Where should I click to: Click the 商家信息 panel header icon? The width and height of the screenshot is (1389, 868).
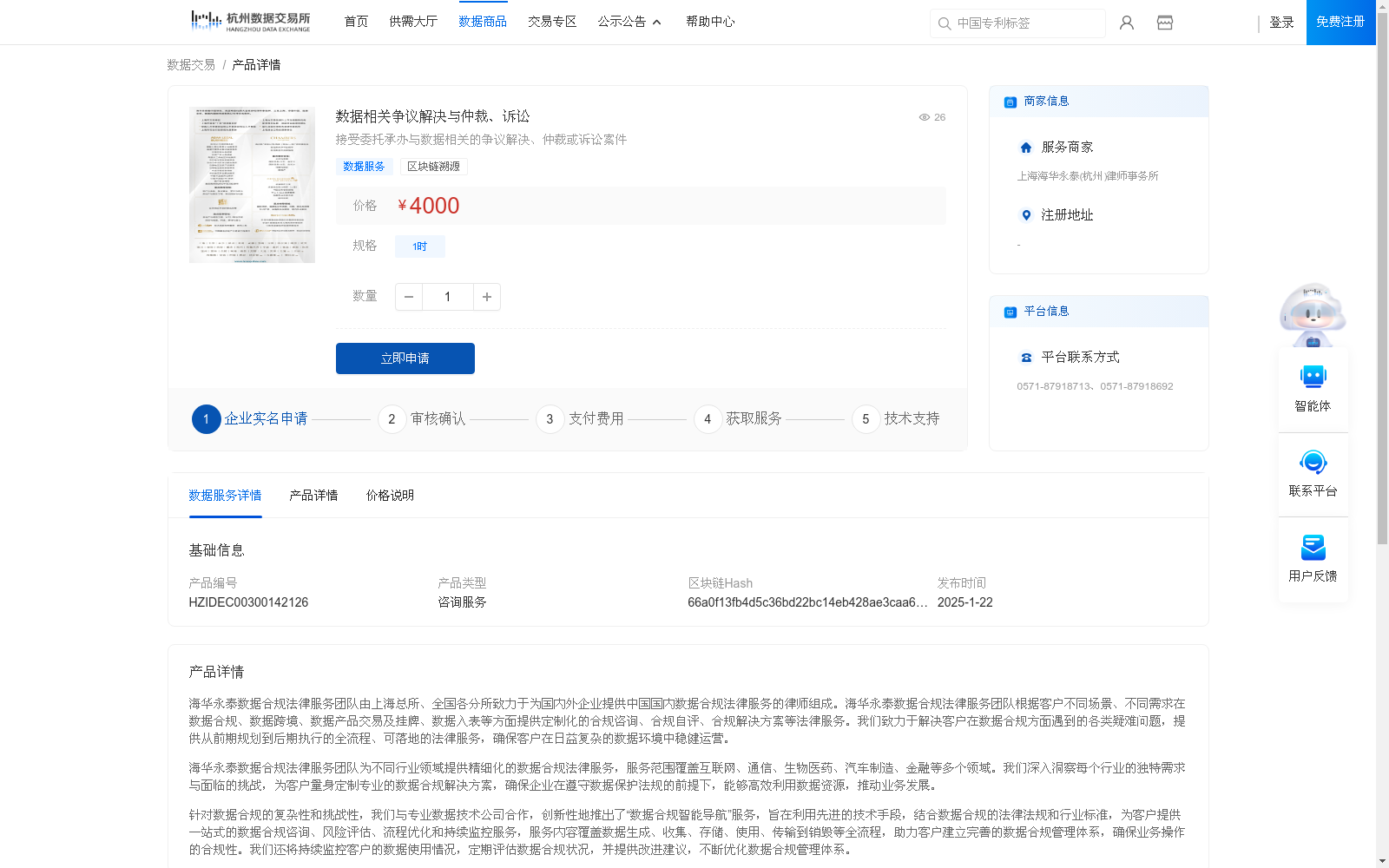(1010, 102)
